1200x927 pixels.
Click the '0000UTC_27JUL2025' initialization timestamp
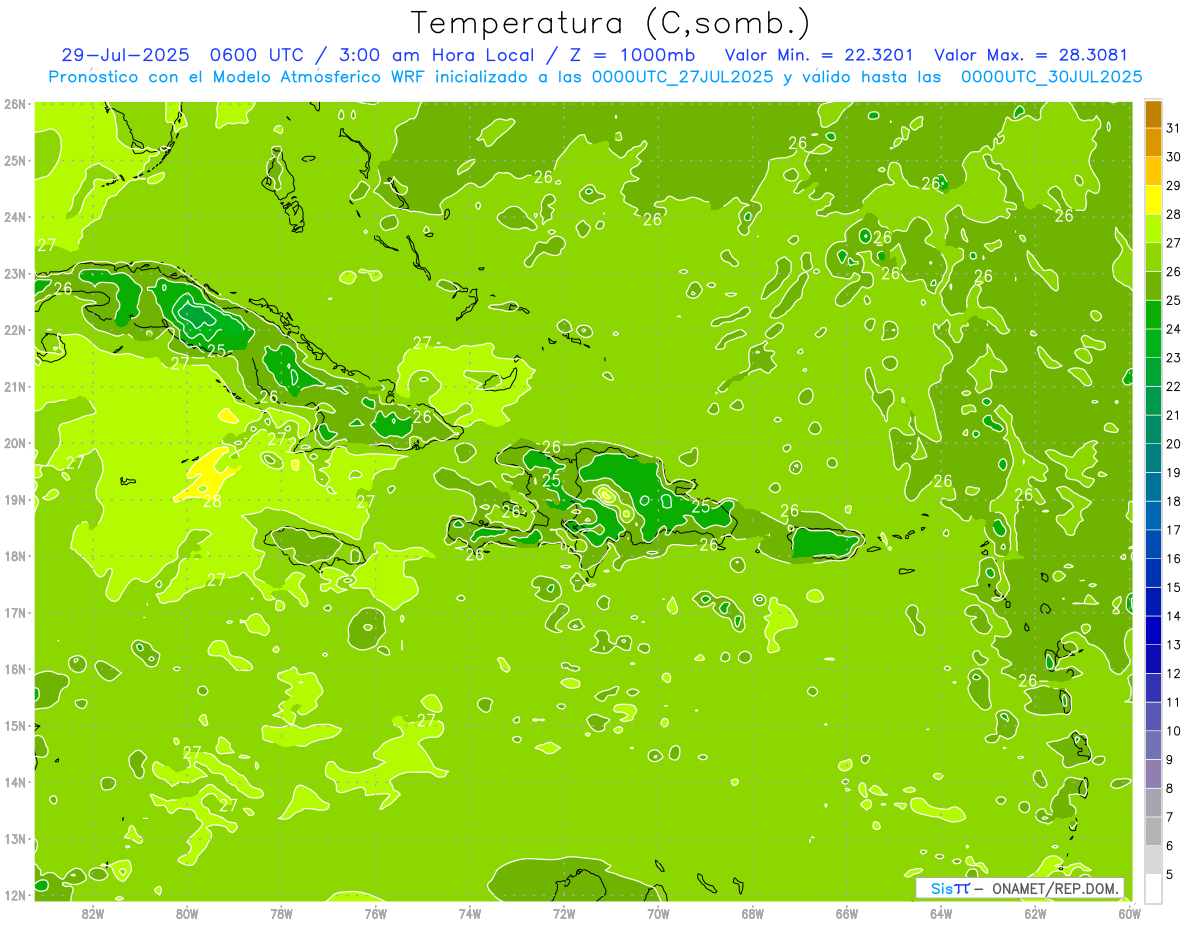[682, 77]
